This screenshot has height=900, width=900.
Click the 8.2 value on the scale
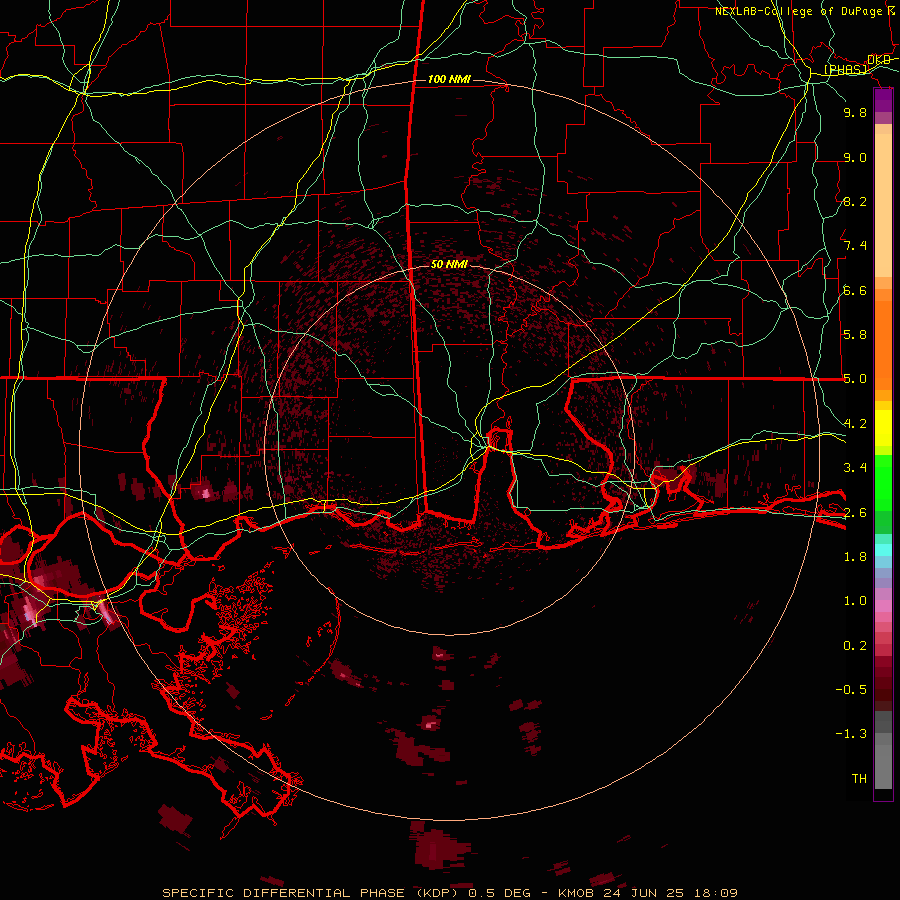855,201
